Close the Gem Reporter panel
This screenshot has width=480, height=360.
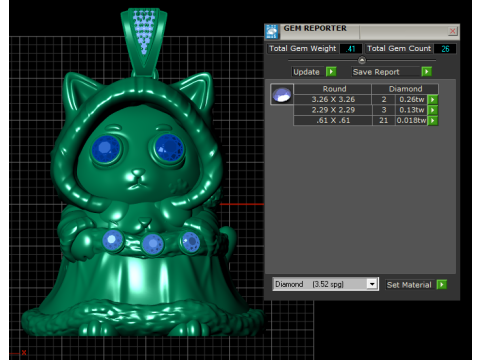(452, 31)
